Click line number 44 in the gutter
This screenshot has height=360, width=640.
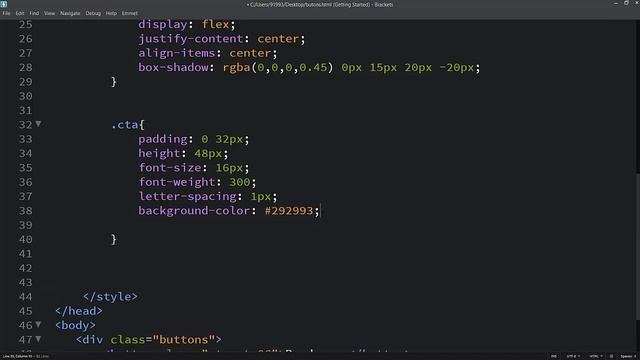[25, 297]
